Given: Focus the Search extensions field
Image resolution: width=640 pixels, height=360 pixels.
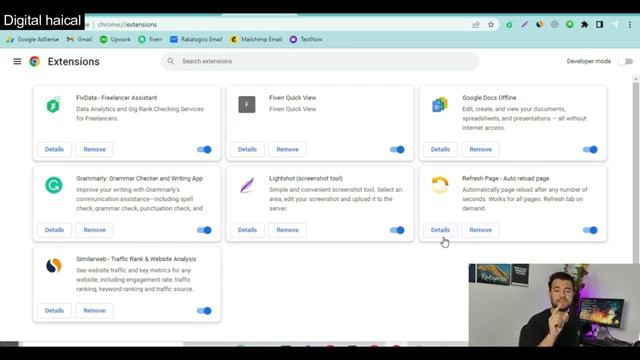Looking at the screenshot, I should 320,61.
